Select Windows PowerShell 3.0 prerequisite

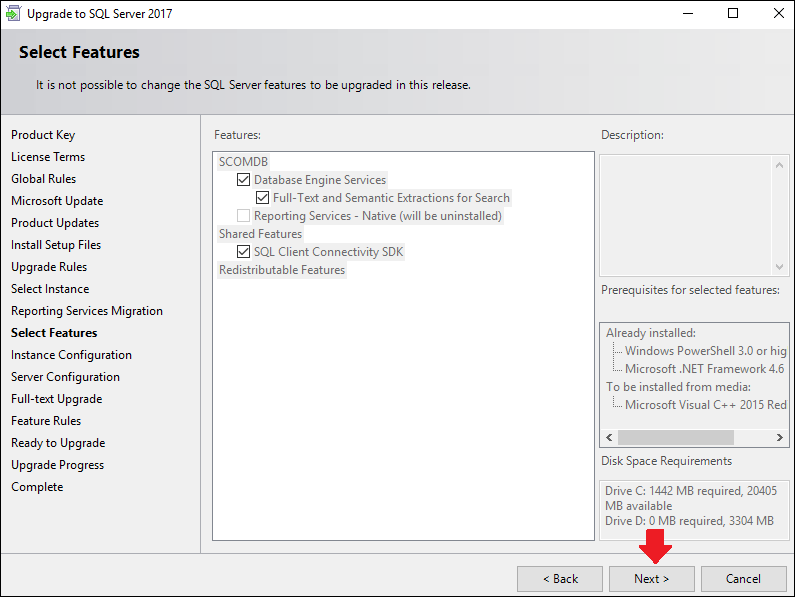705,350
